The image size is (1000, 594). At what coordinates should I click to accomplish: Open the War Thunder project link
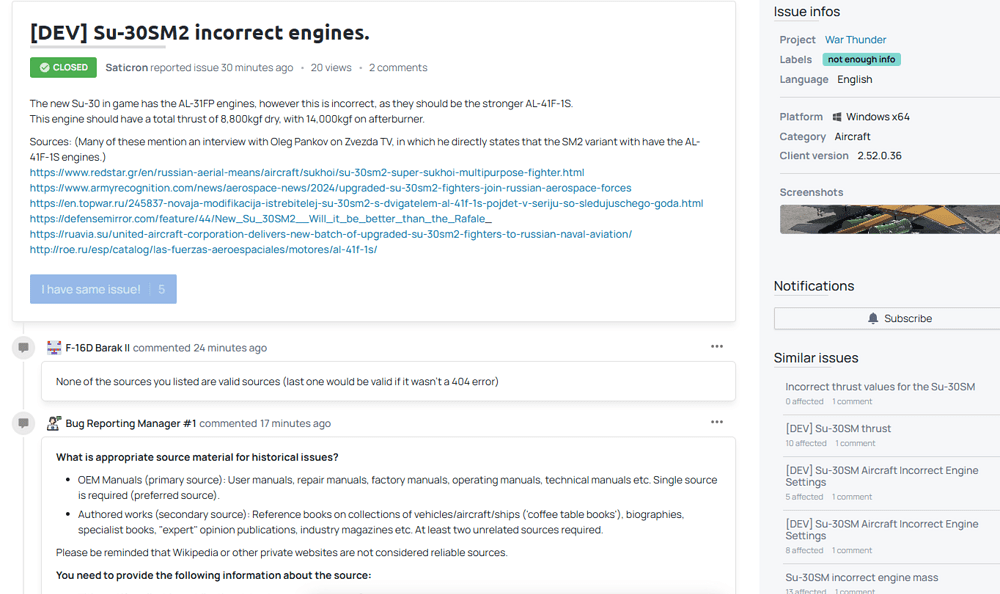(855, 40)
